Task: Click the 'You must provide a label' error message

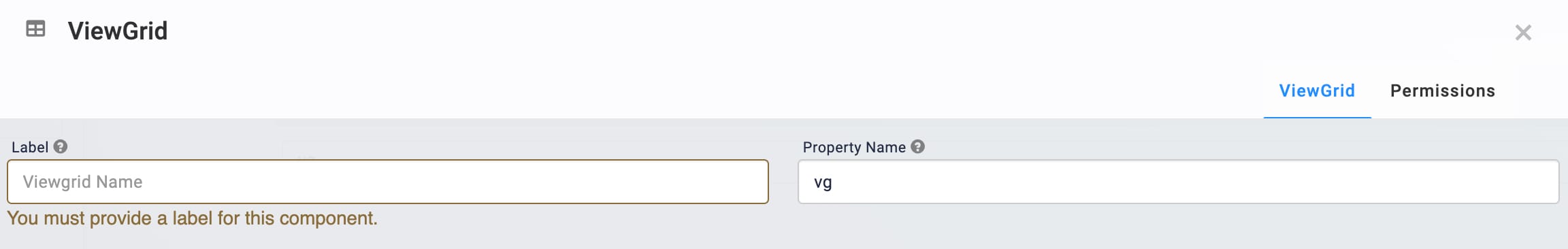Action: pos(192,218)
